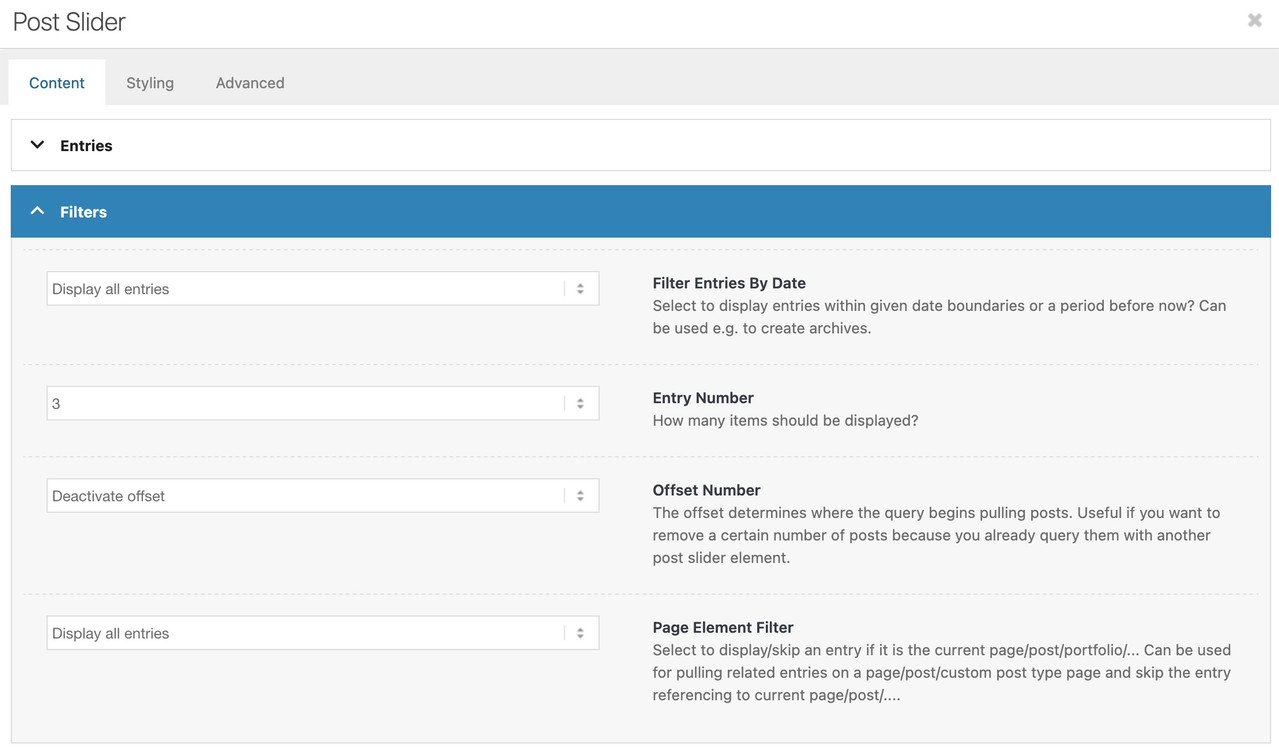Click the Entries section chevron icon
1279x751 pixels.
click(37, 145)
